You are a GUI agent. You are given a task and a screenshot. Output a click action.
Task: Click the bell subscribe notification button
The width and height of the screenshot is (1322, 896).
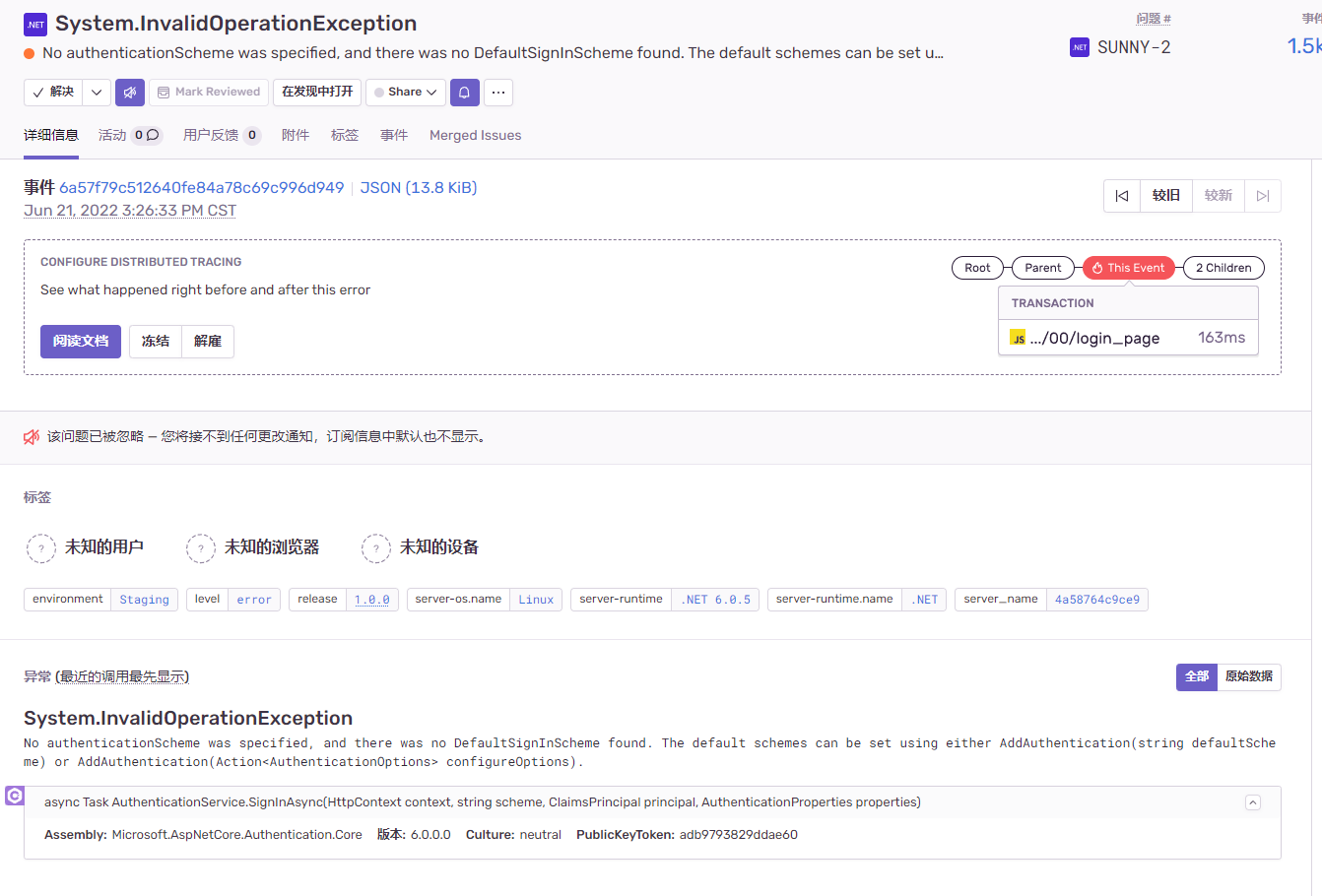tap(464, 93)
